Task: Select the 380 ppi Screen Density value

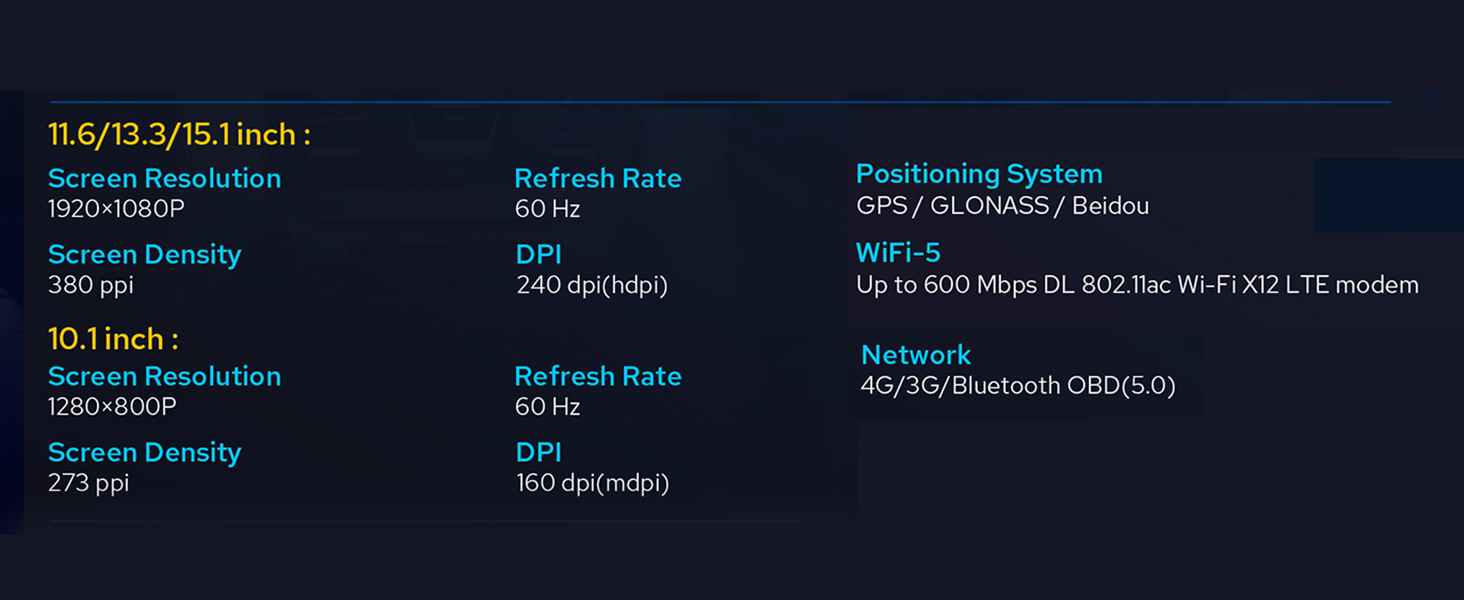Action: tap(91, 285)
